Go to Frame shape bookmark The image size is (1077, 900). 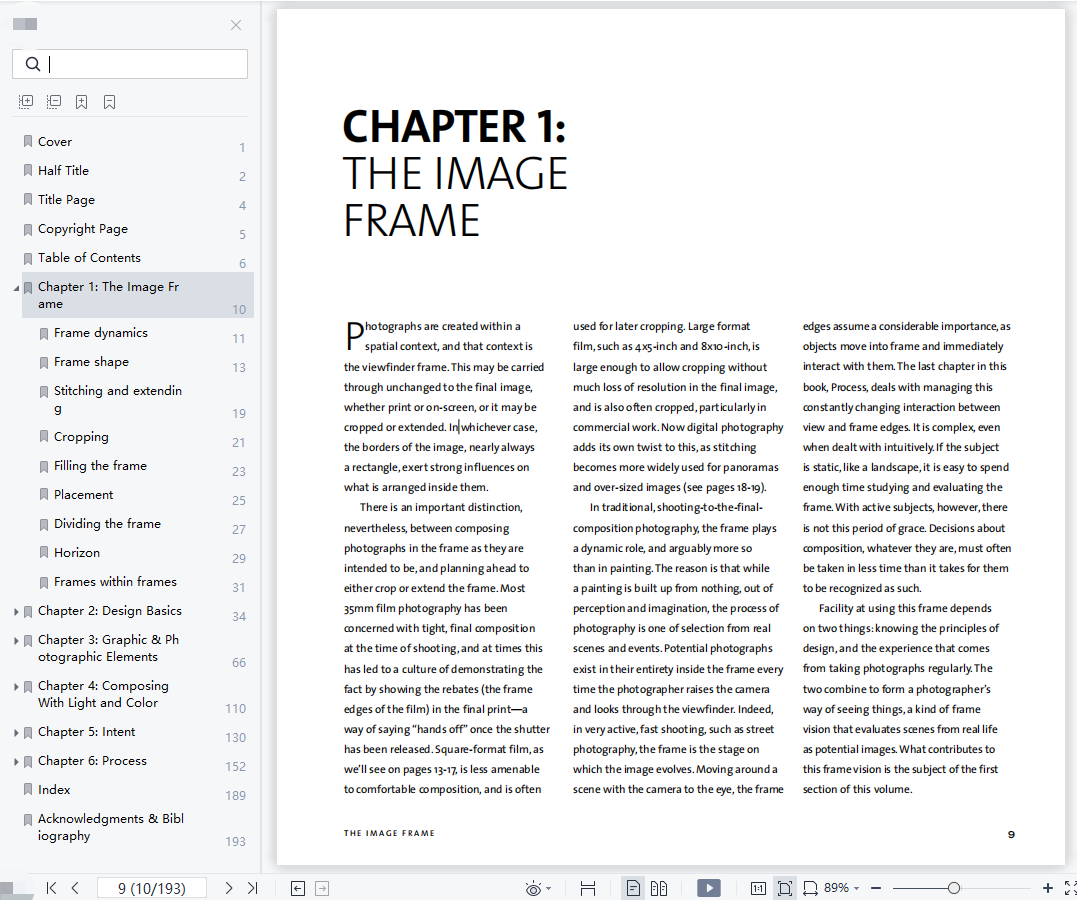coord(91,361)
